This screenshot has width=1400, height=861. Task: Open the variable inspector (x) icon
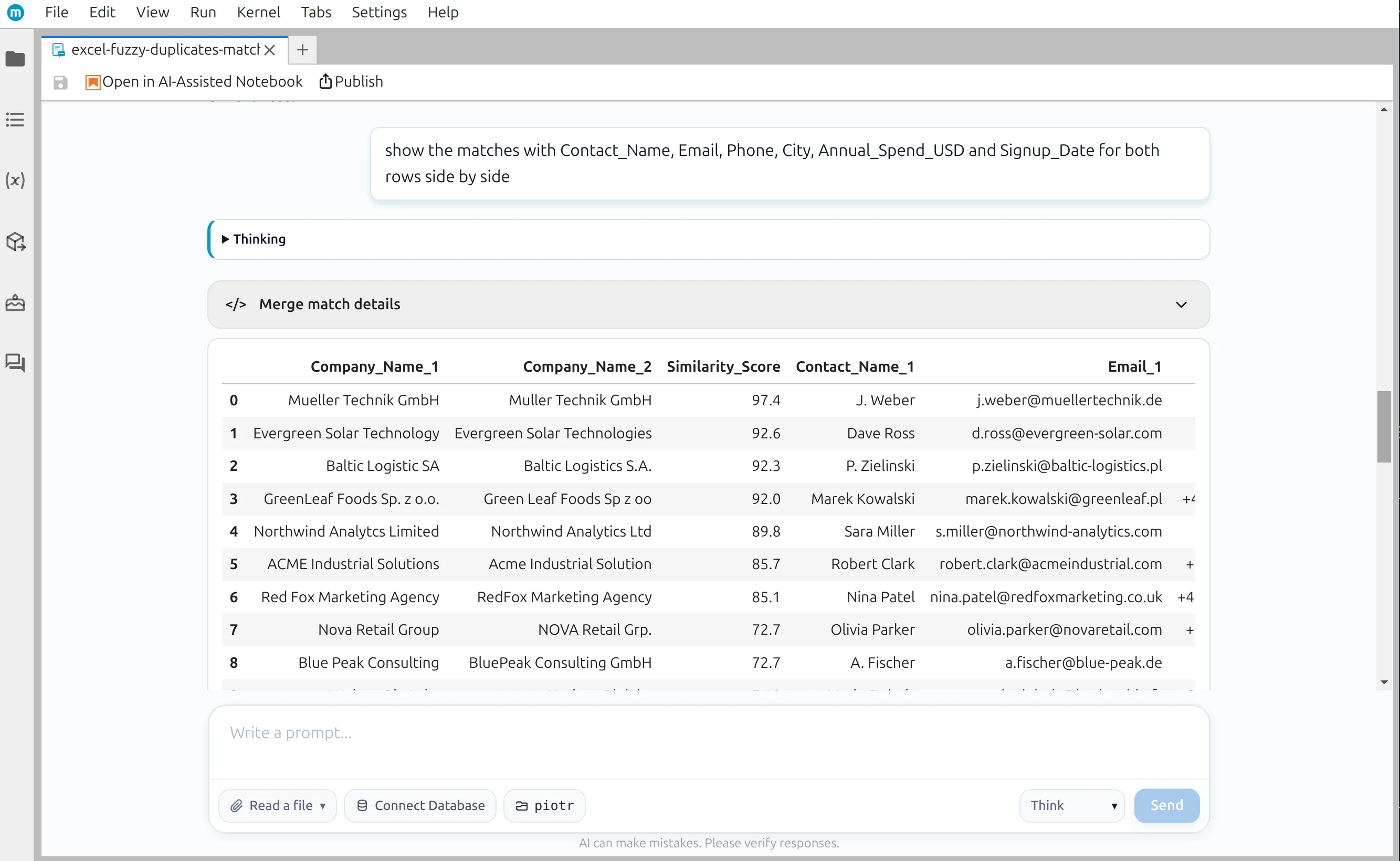(x=15, y=181)
